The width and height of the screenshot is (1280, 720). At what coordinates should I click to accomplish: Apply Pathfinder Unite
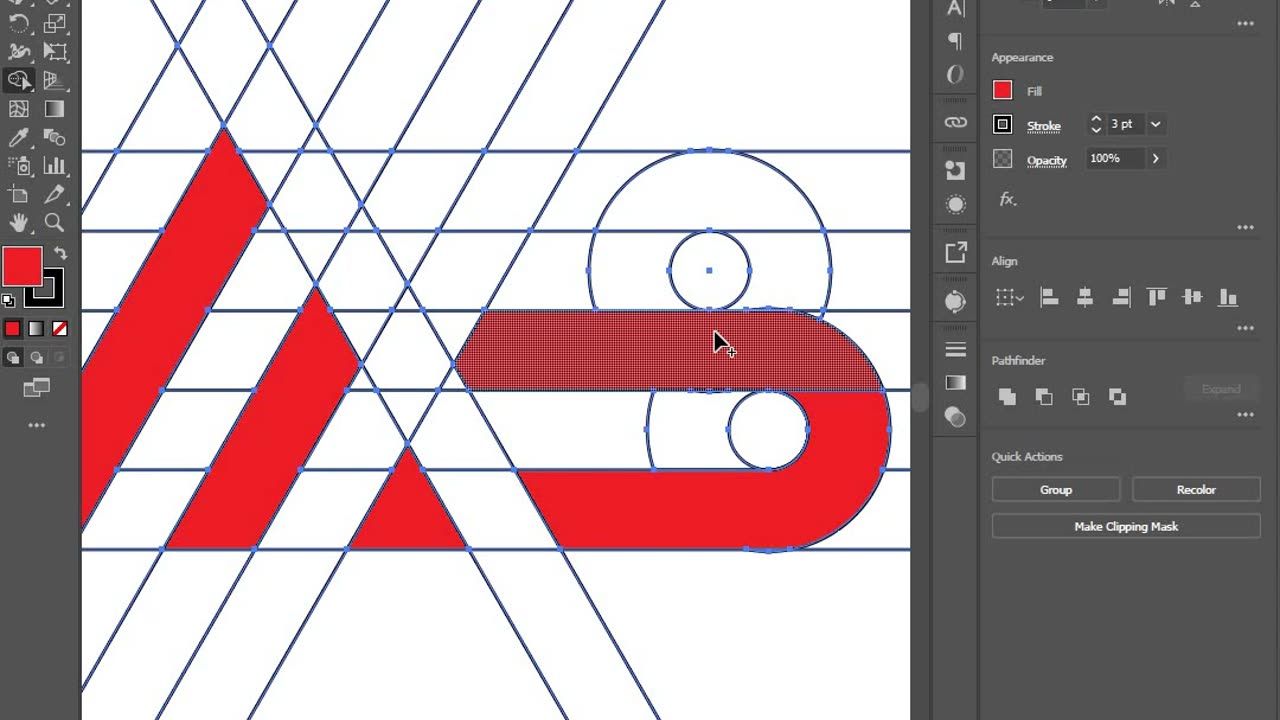tap(1007, 397)
